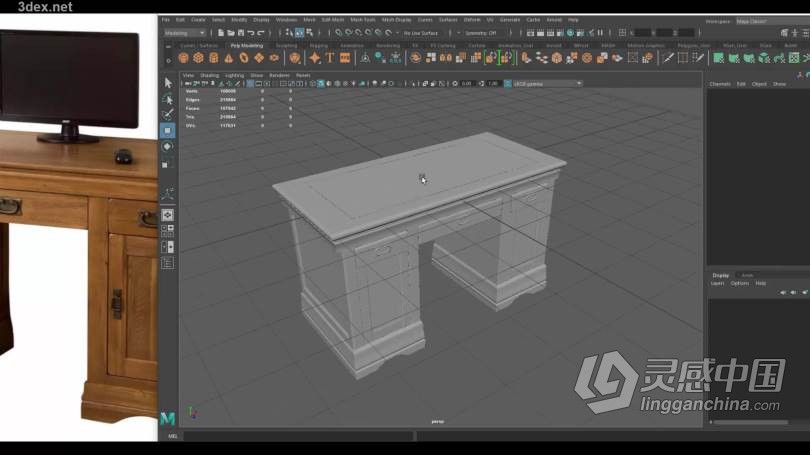Screen dimensions: 810x455
Task: Click the exposure value field 0.00
Action: pos(466,83)
